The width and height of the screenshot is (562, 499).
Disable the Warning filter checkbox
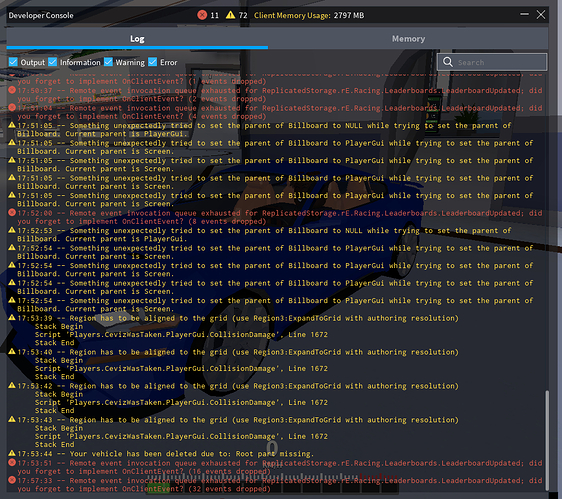coord(108,62)
